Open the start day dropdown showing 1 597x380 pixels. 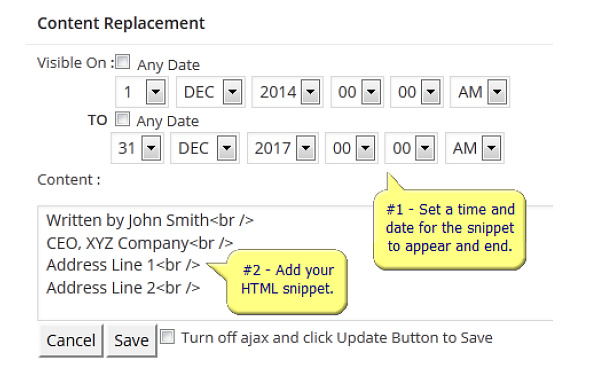pyautogui.click(x=142, y=92)
